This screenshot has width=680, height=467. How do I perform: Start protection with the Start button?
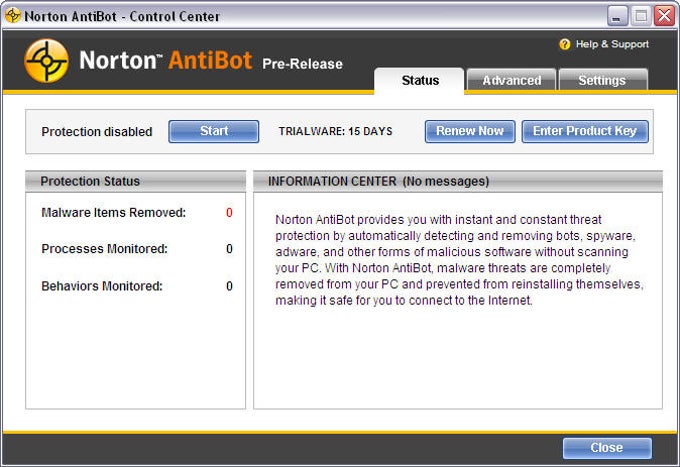tap(214, 131)
